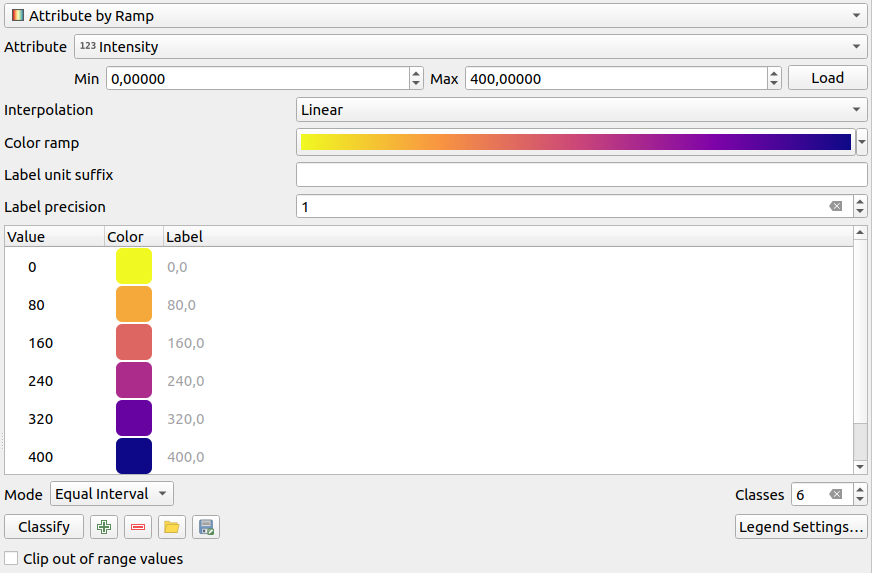
Task: Click the save color map disk icon
Action: click(206, 527)
